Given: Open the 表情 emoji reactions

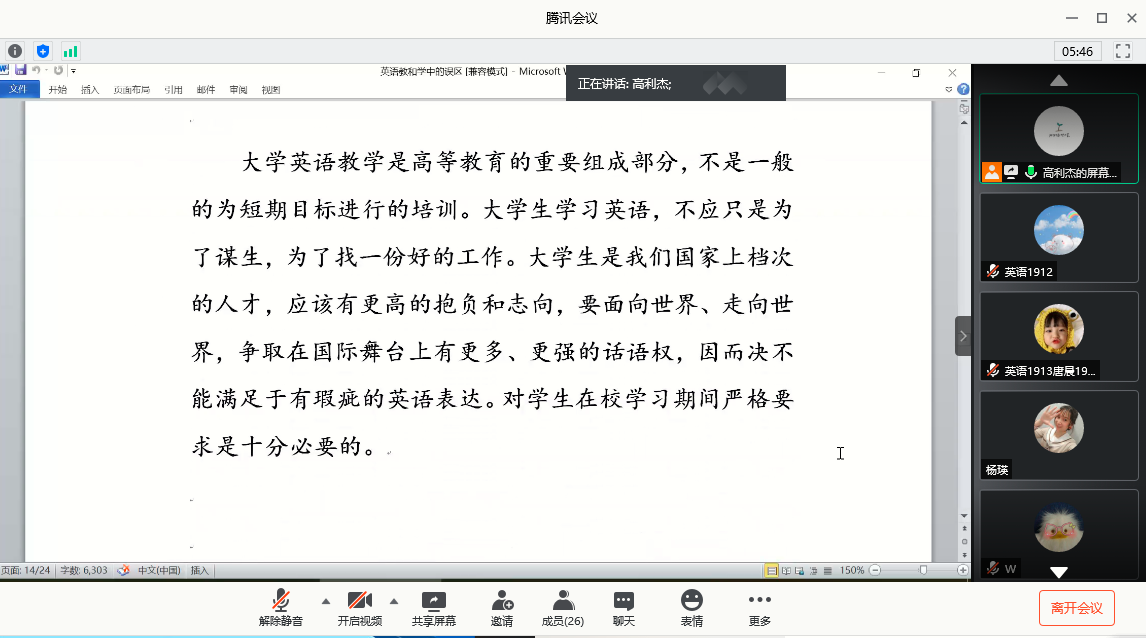Looking at the screenshot, I should point(691,607).
